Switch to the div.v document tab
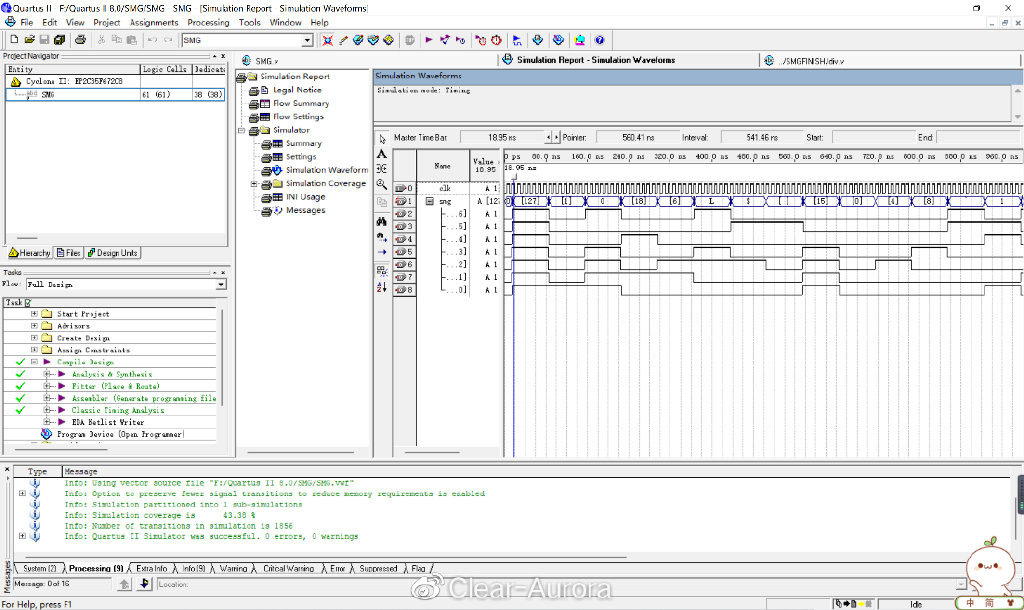The height and width of the screenshot is (610, 1024). [805, 61]
